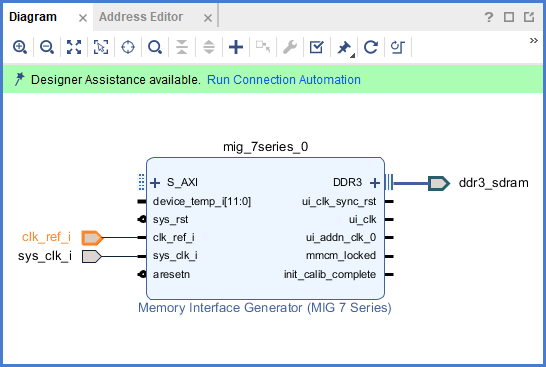Screen dimensions: 546x367
Task: Switch to the Diagram tab
Action: 33,17
